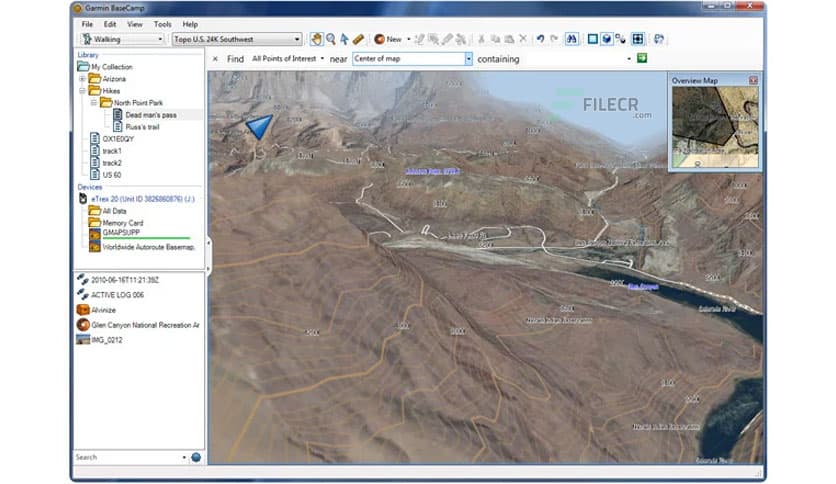Open the Help menu
The image size is (836, 484).
pyautogui.click(x=190, y=24)
